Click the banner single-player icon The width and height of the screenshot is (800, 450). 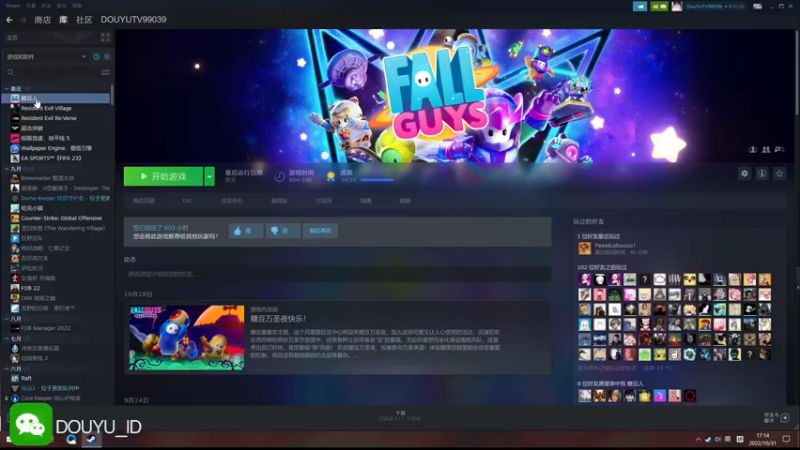[752, 149]
